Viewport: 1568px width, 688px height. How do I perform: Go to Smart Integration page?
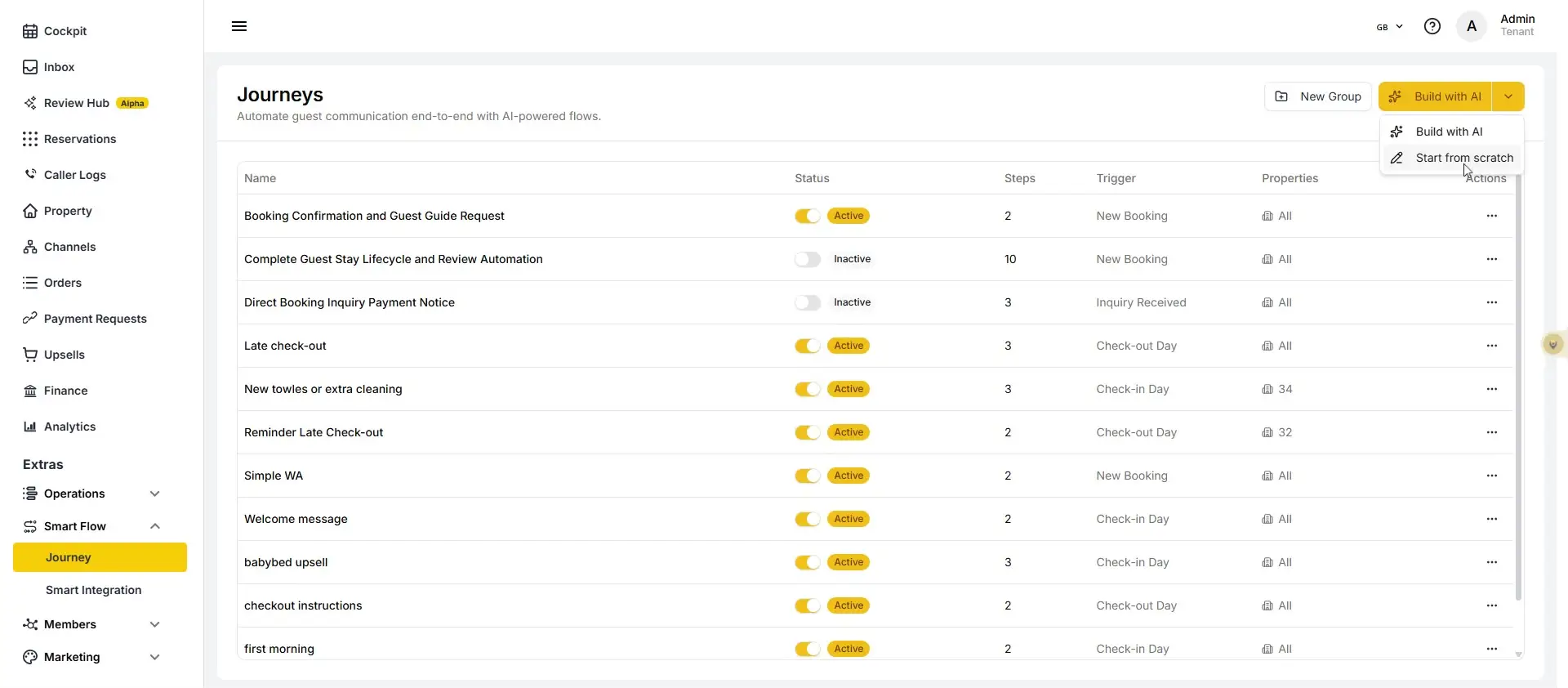pos(93,590)
